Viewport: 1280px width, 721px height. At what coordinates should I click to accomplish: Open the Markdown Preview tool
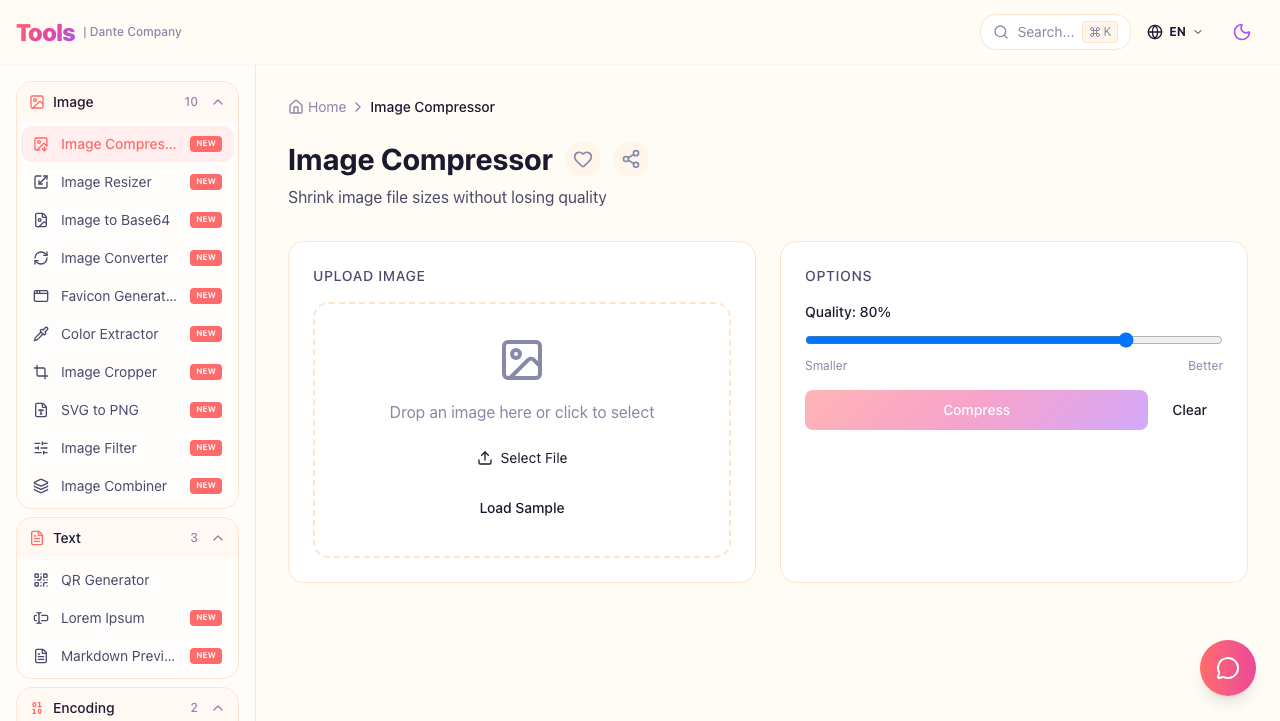point(117,656)
